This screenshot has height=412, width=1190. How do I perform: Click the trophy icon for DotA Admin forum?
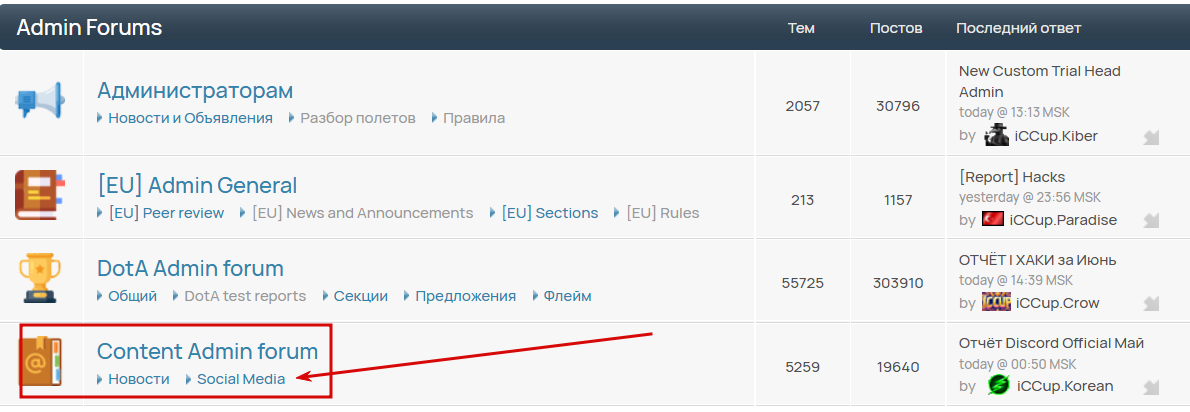[40, 278]
